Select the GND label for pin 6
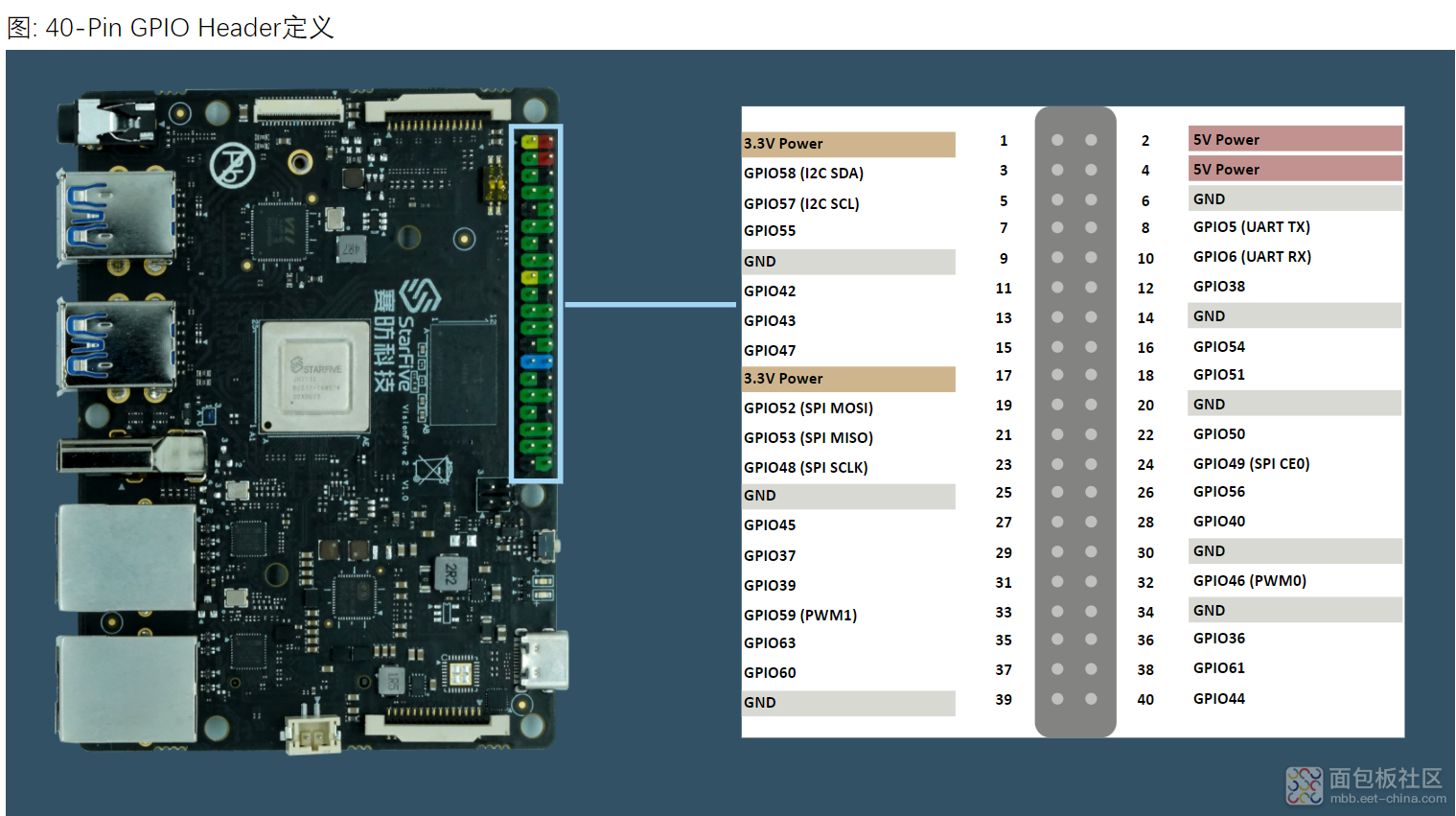This screenshot has width=1456, height=816. (x=1295, y=198)
